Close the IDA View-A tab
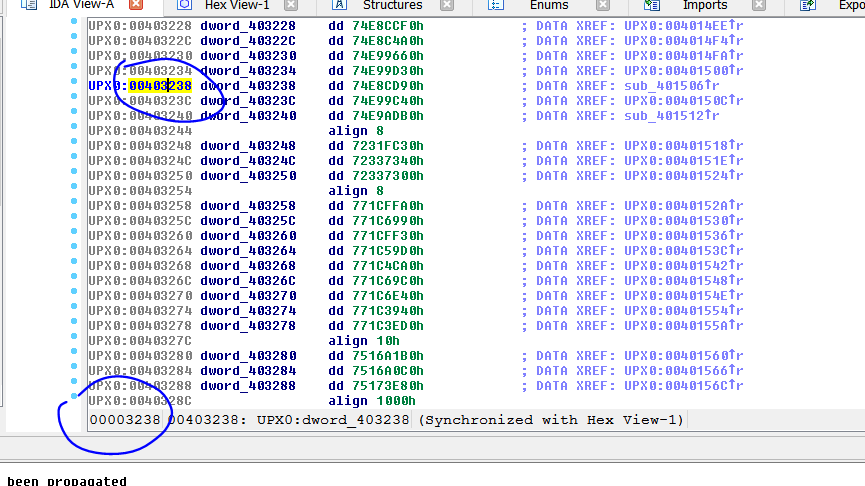 (x=136, y=6)
